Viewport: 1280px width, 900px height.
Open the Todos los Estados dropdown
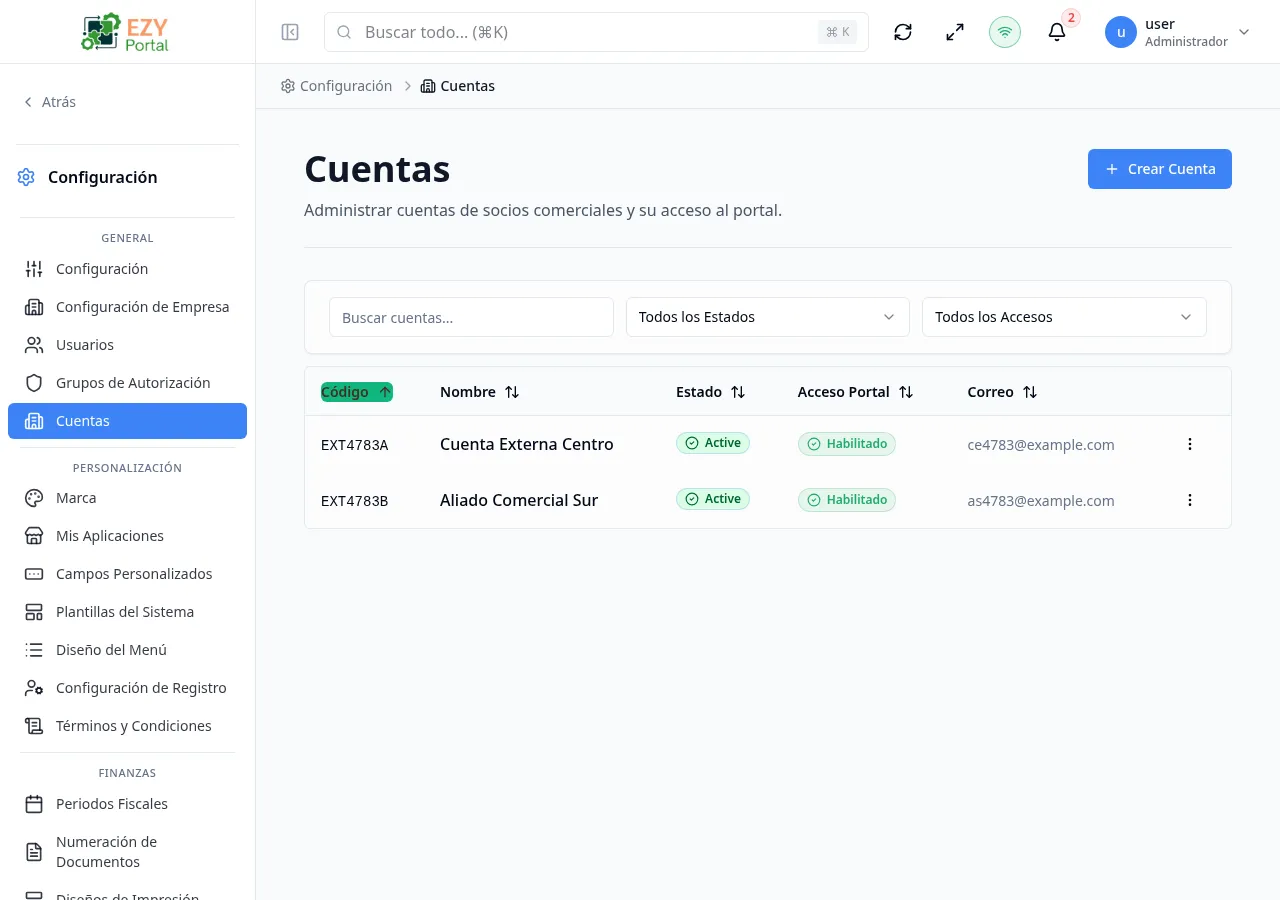click(x=768, y=317)
